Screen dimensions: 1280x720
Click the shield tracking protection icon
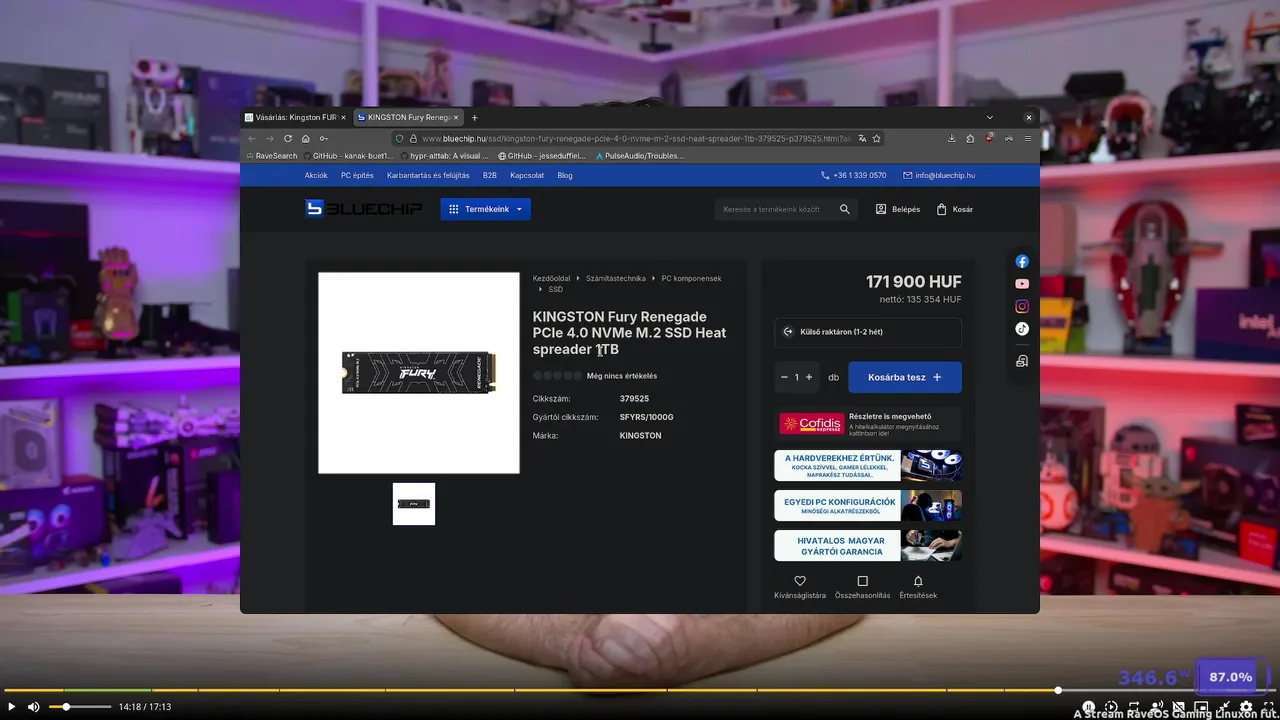click(400, 138)
